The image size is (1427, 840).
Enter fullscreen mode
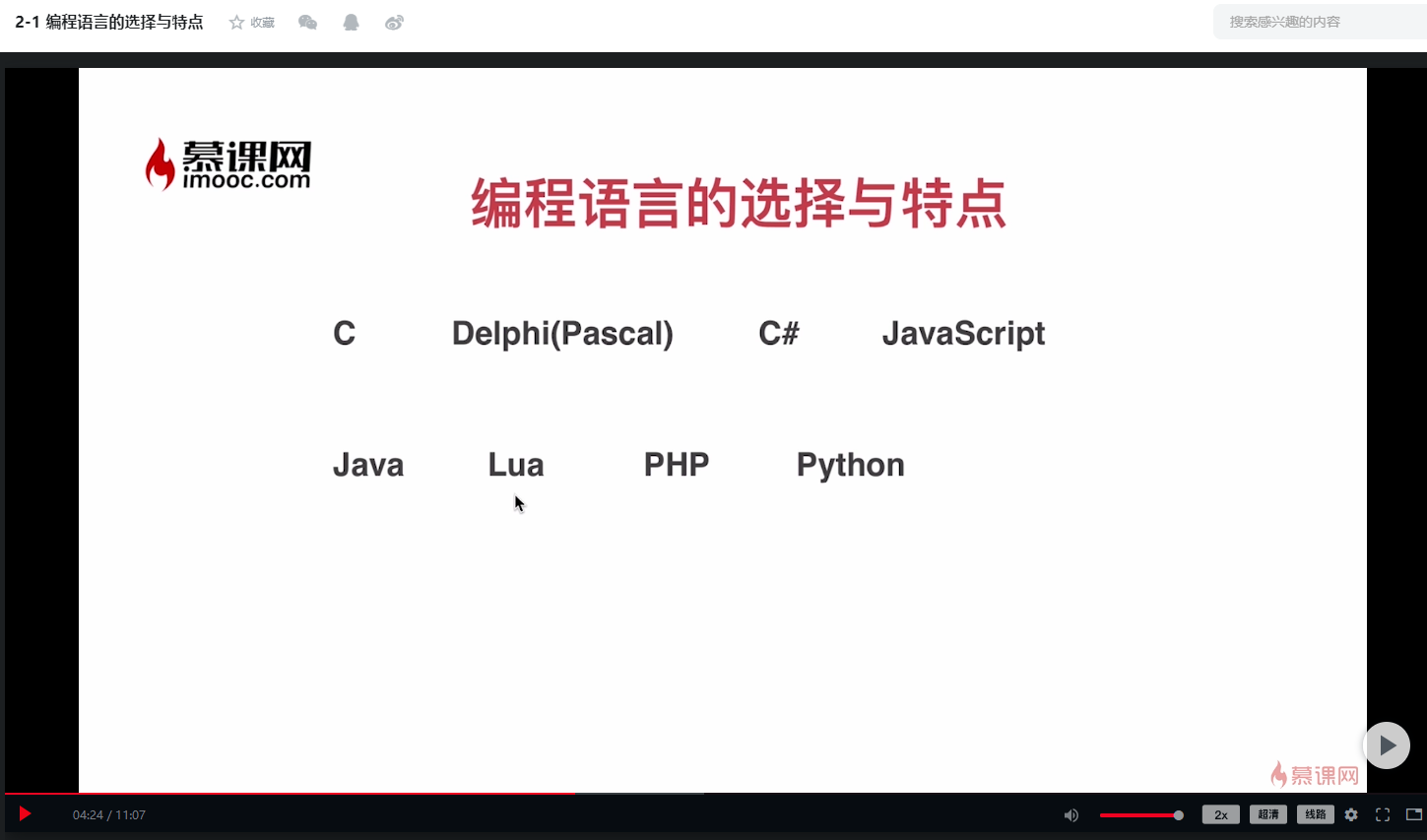(x=1383, y=814)
